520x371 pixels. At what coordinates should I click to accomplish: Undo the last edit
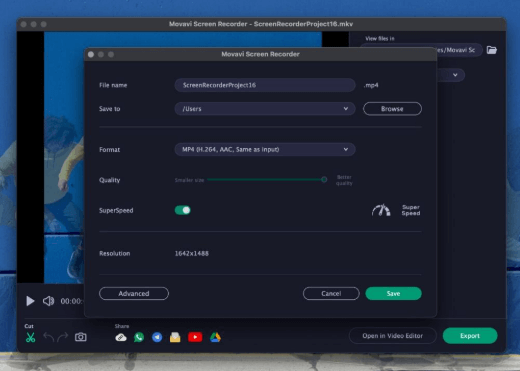(x=49, y=337)
